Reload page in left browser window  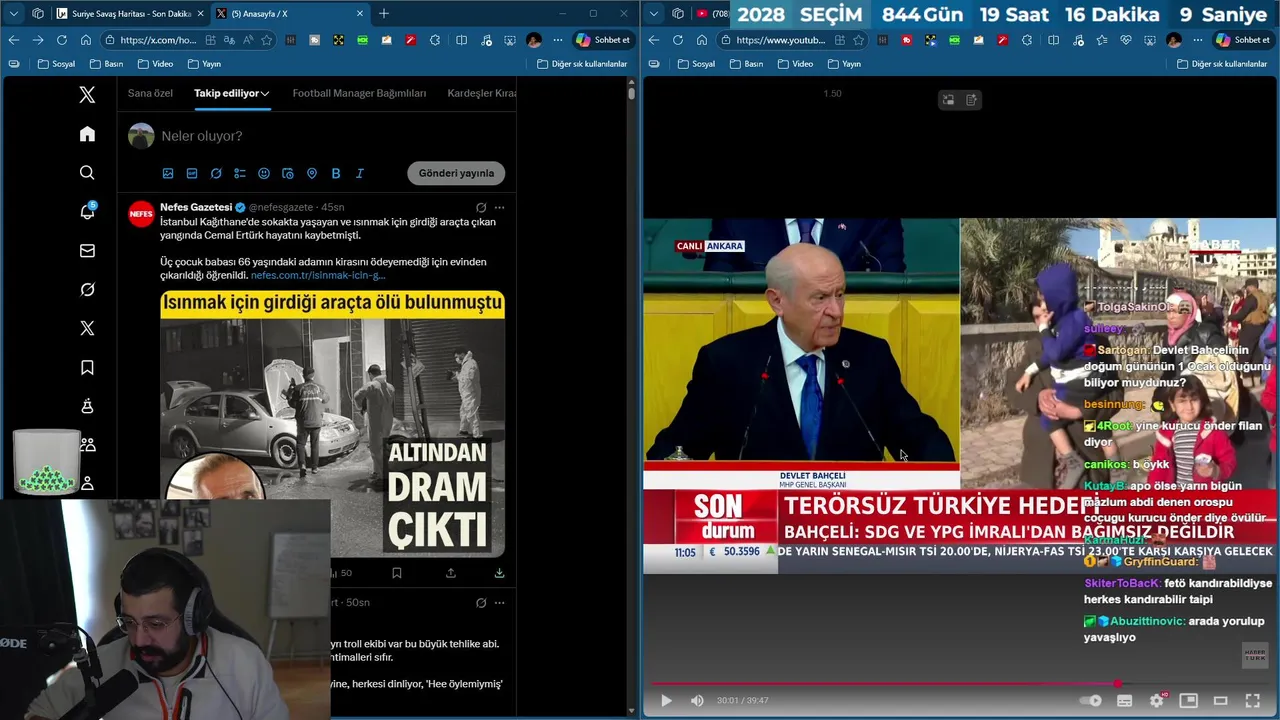(x=61, y=40)
